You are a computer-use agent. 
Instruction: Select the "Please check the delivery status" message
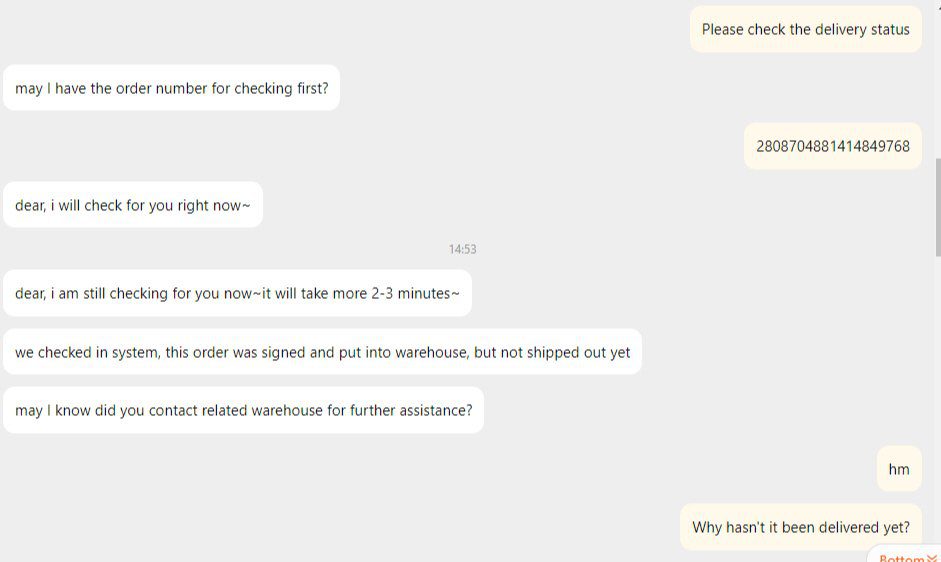(805, 29)
